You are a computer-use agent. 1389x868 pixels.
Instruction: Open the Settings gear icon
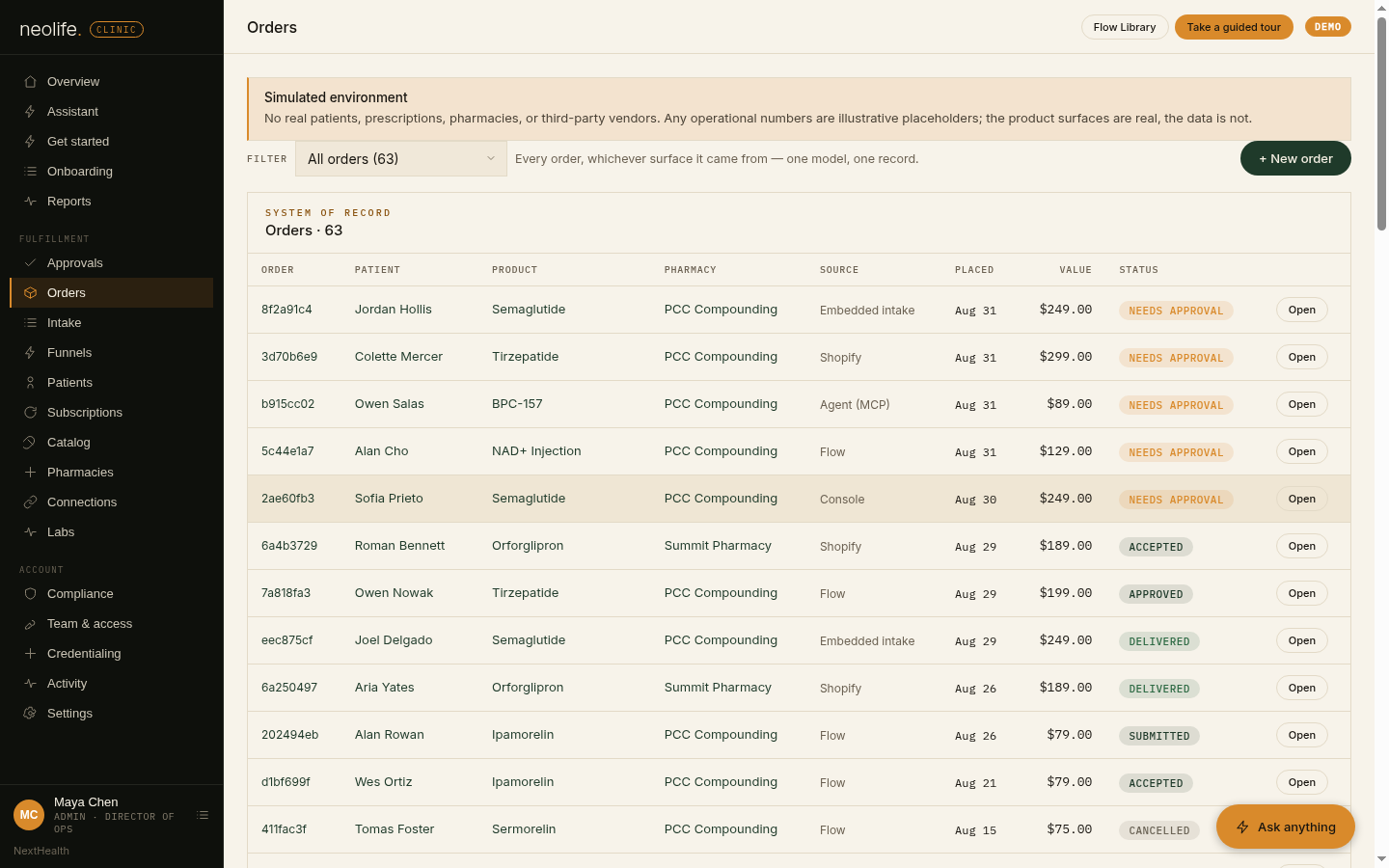(30, 714)
